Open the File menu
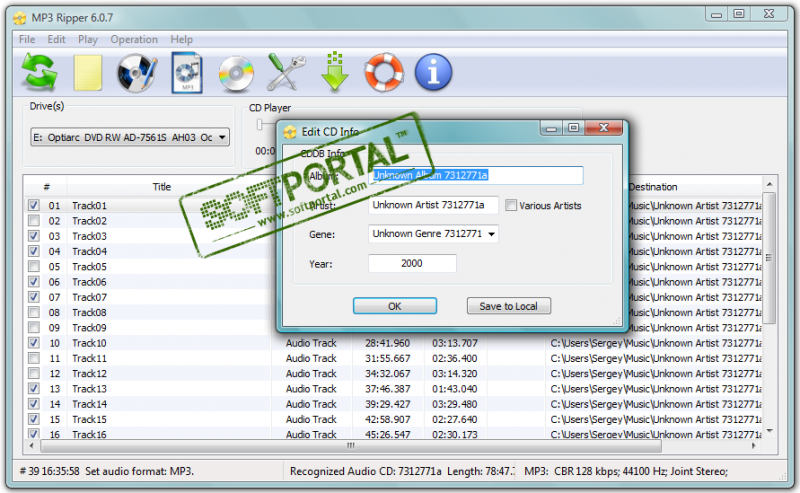The image size is (800, 493). tap(27, 39)
